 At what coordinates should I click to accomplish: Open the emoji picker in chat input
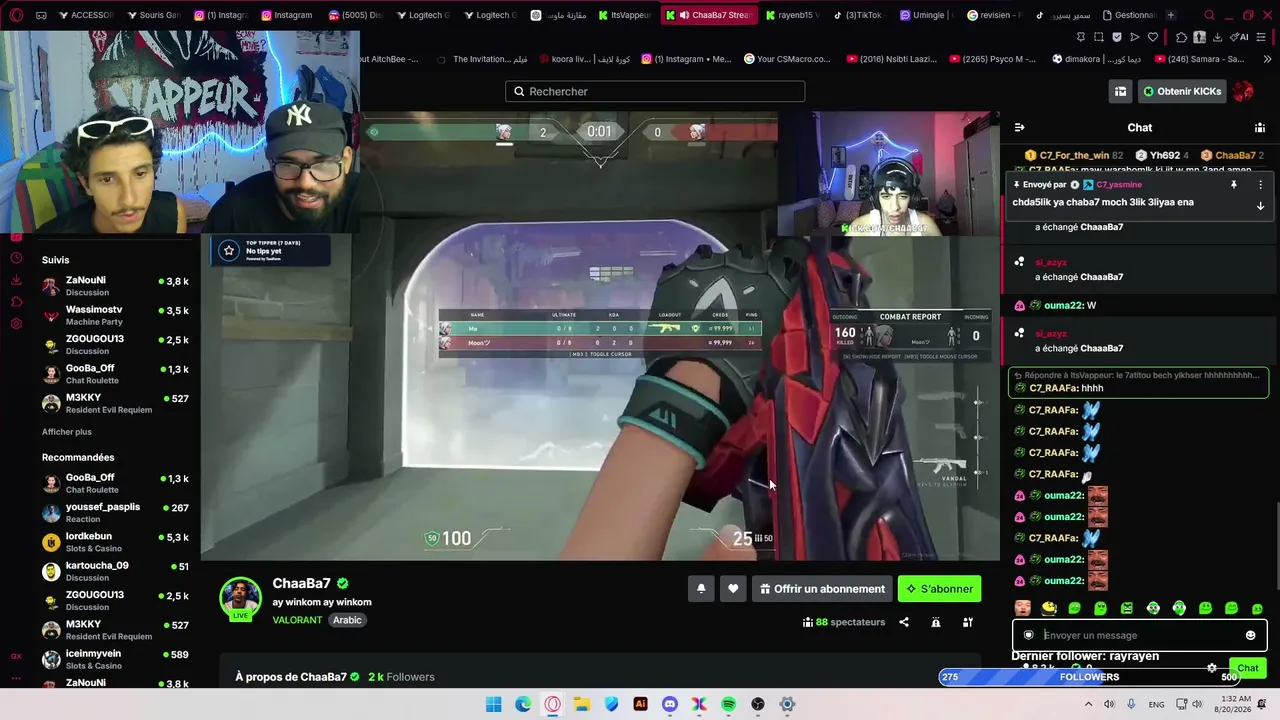(x=1250, y=635)
